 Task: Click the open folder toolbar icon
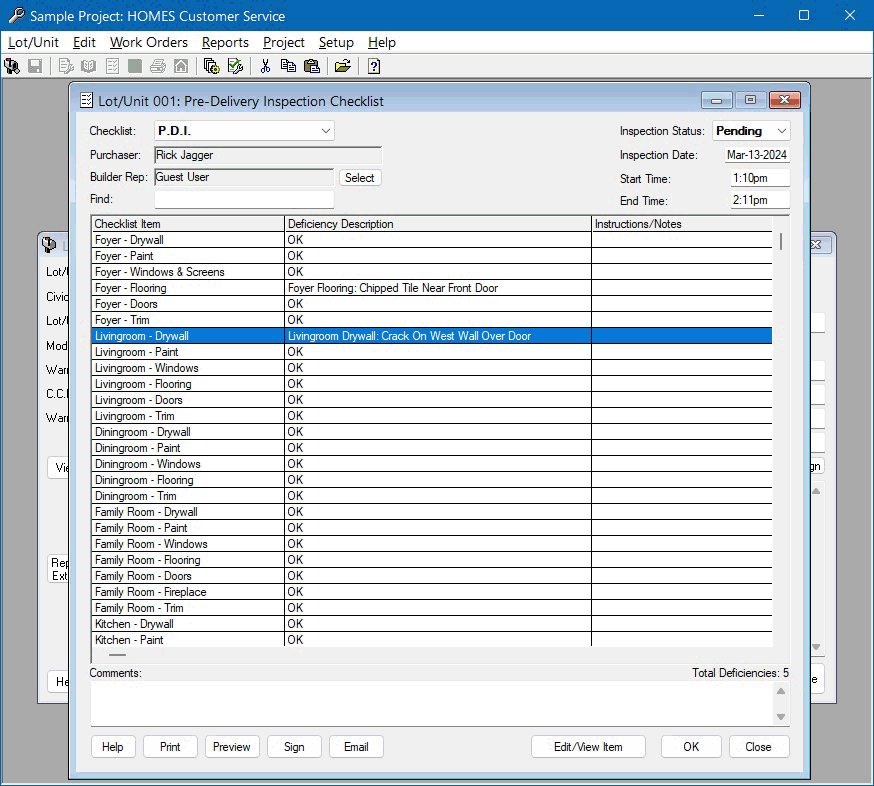342,66
